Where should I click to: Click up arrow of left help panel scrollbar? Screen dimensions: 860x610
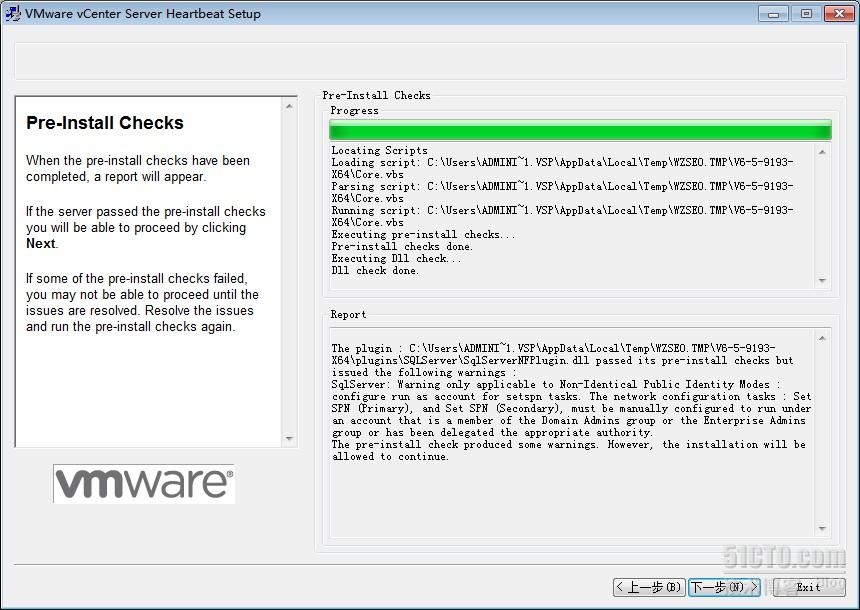tap(289, 106)
